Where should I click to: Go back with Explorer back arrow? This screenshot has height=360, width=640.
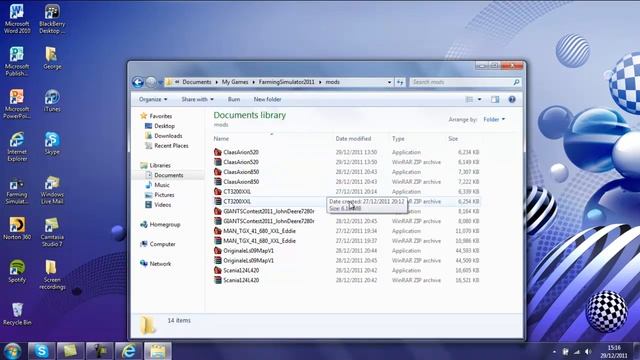[x=138, y=82]
